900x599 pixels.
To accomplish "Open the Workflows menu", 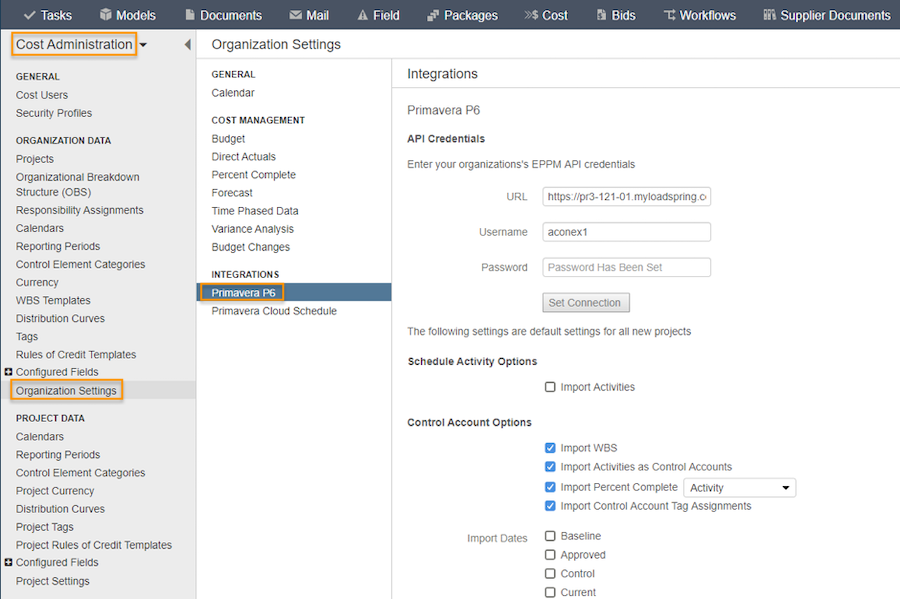I will [700, 15].
